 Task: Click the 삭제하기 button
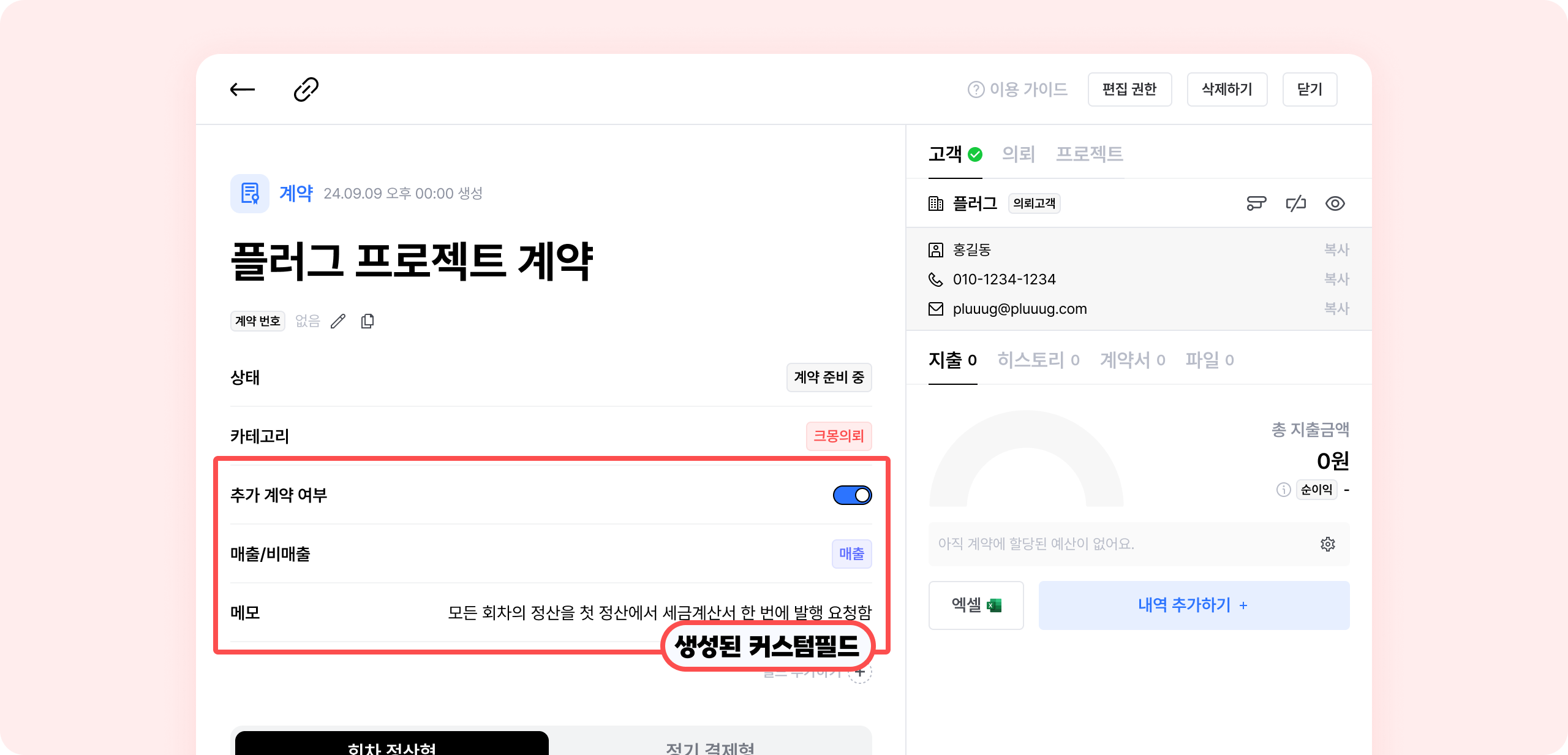click(1227, 89)
